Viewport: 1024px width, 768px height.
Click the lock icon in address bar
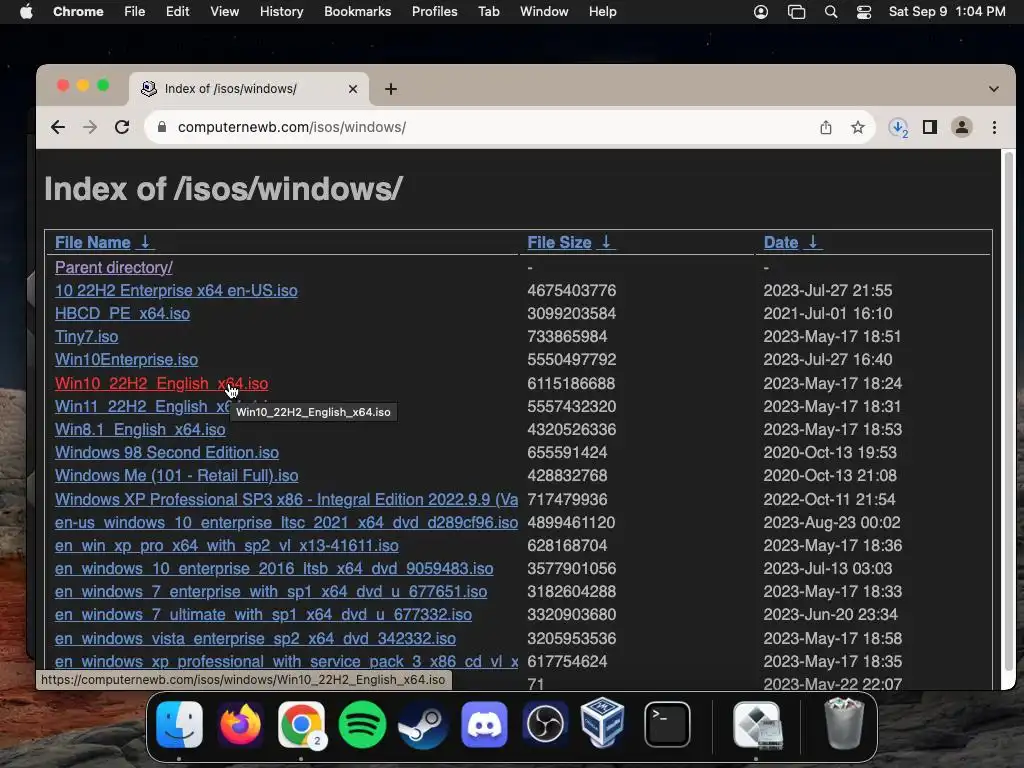[x=162, y=127]
